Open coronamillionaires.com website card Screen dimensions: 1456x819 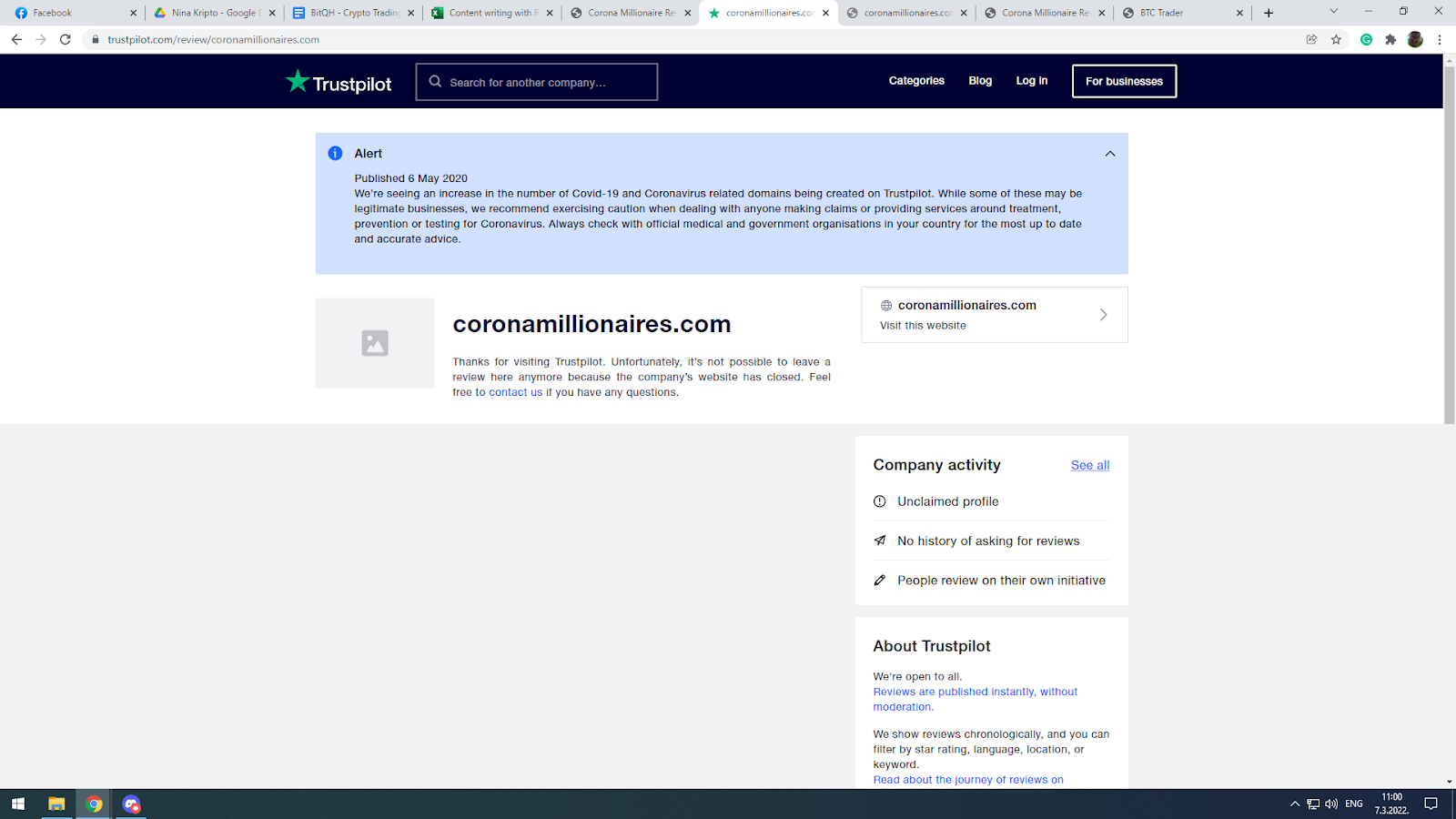995,315
